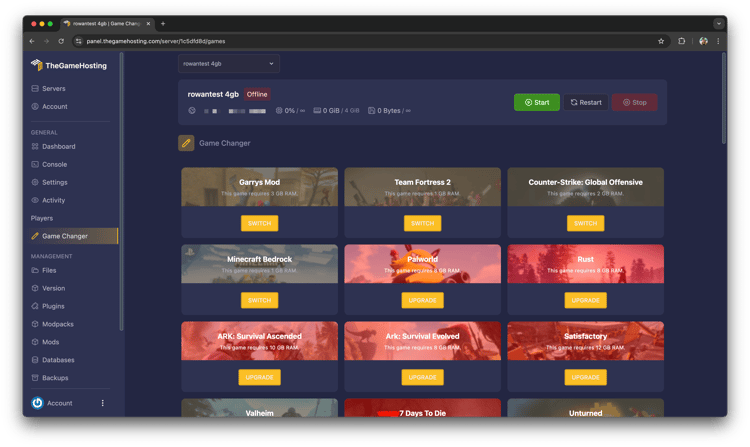The height and width of the screenshot is (447, 750).
Task: Click the browser profile avatar icon
Action: (703, 41)
